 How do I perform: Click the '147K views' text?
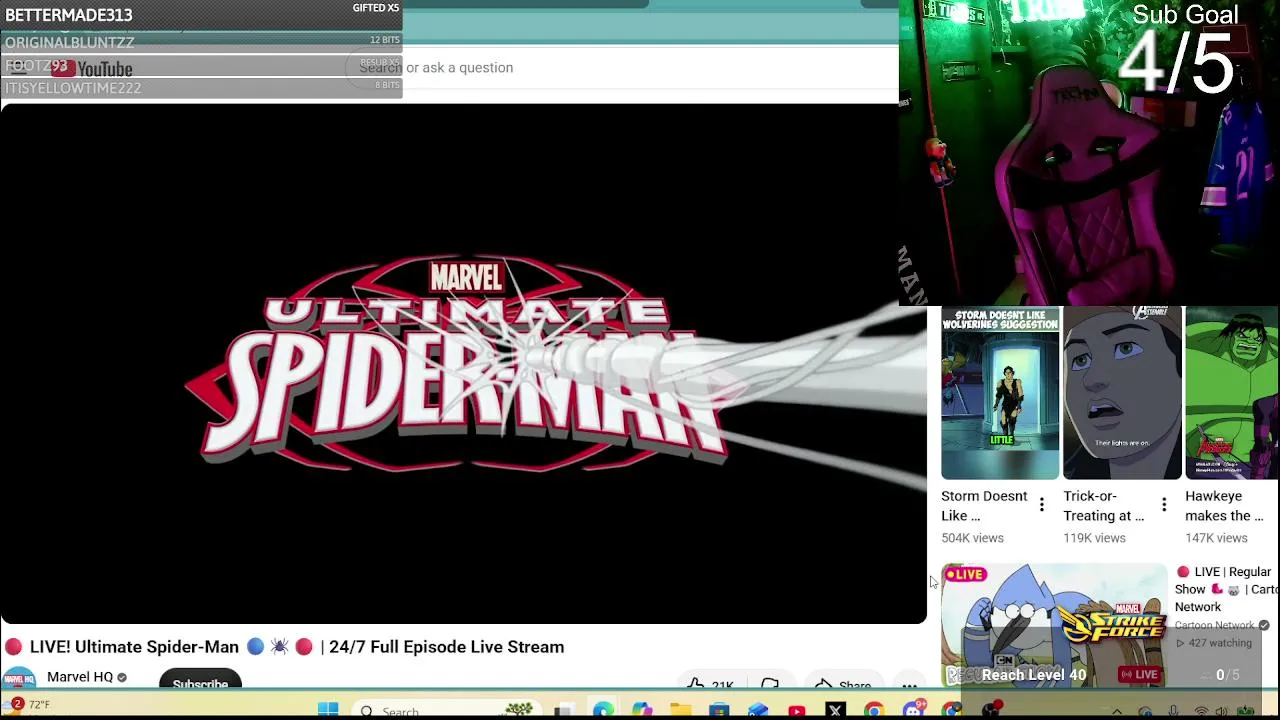tap(1216, 538)
